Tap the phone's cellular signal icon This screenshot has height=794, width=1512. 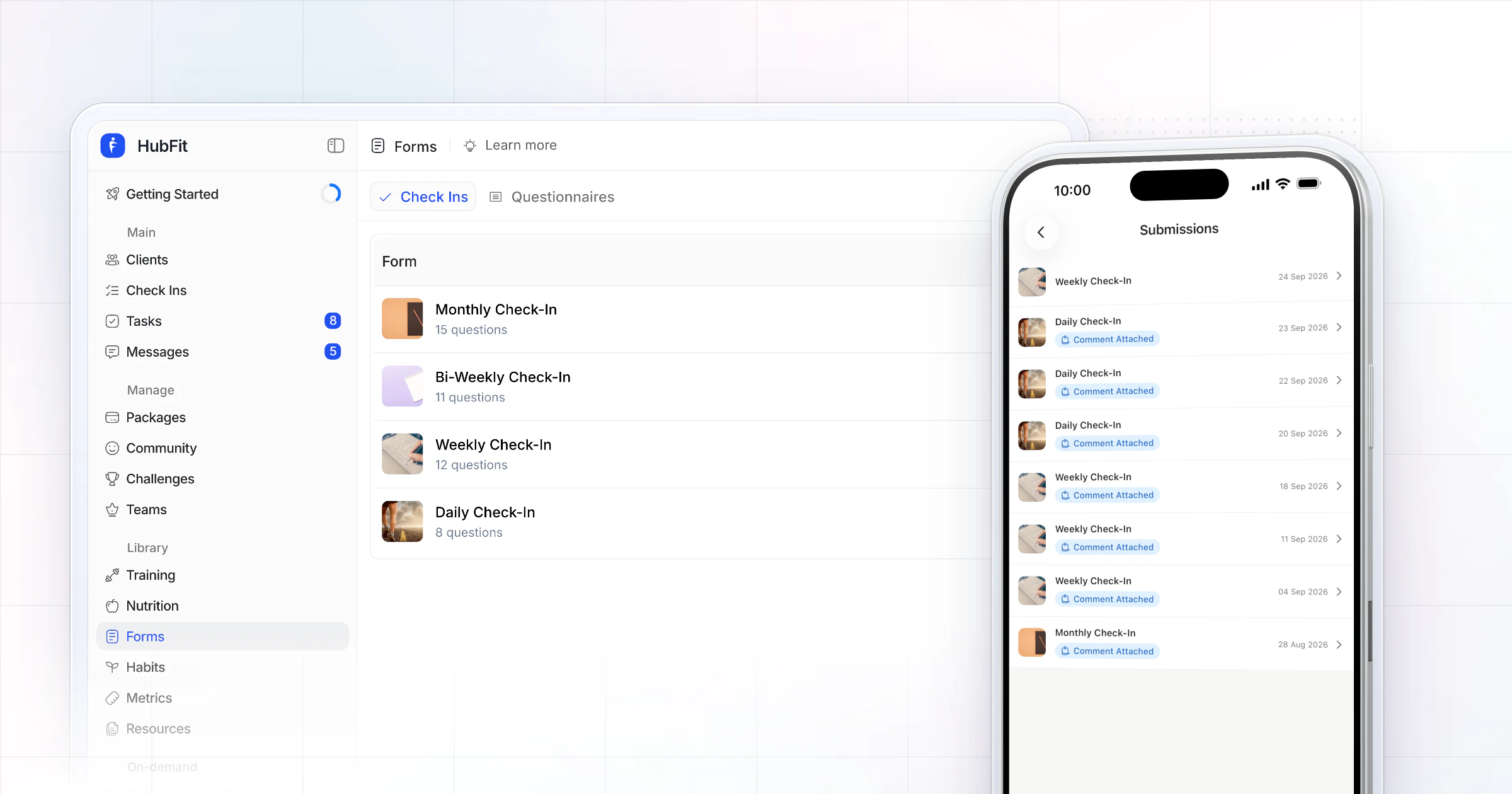click(x=1261, y=185)
